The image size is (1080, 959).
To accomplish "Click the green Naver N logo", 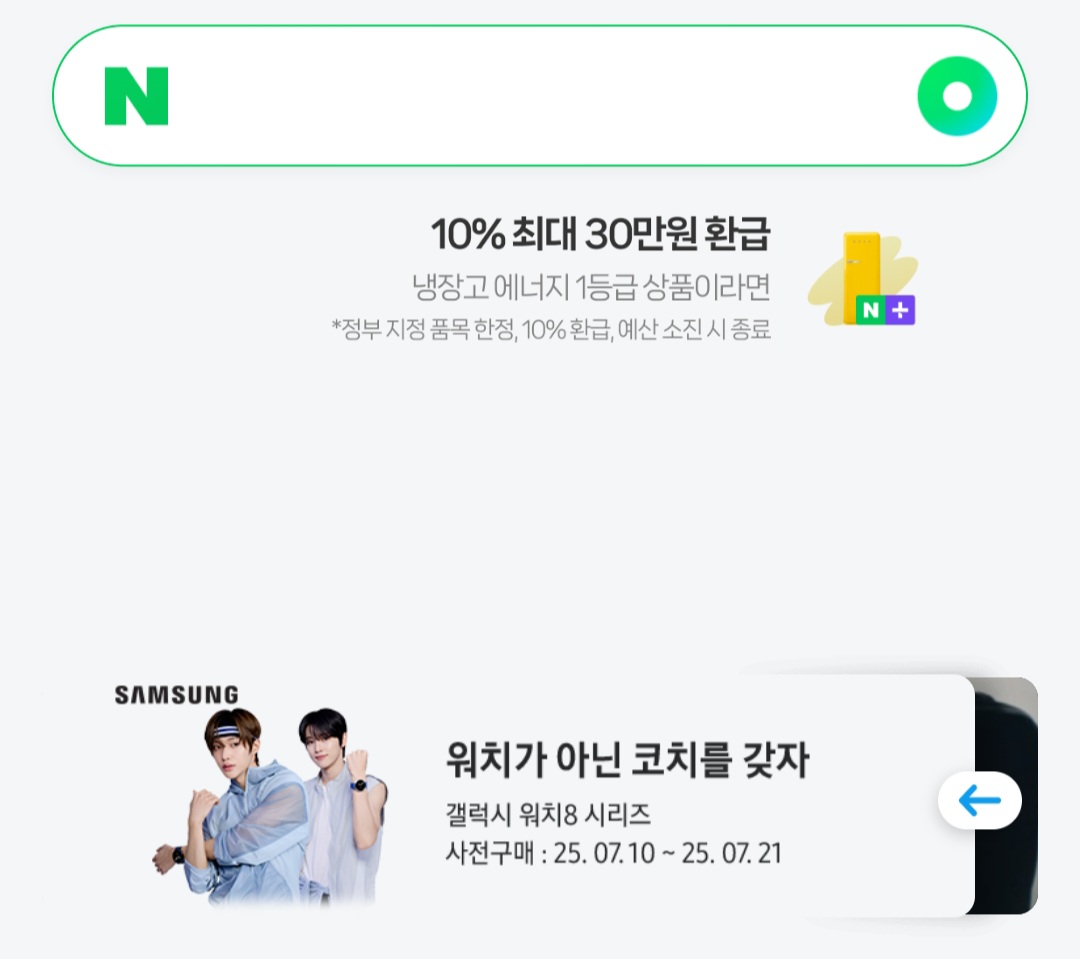I will 136,96.
